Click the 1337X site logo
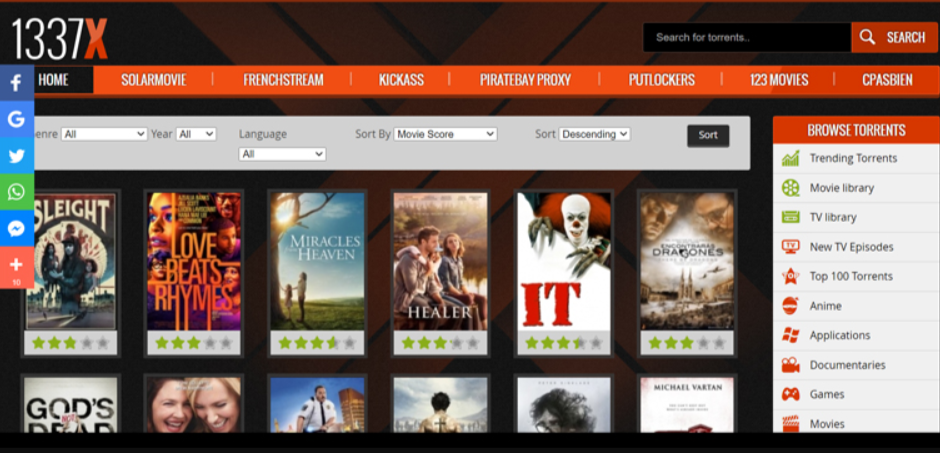 coord(59,39)
